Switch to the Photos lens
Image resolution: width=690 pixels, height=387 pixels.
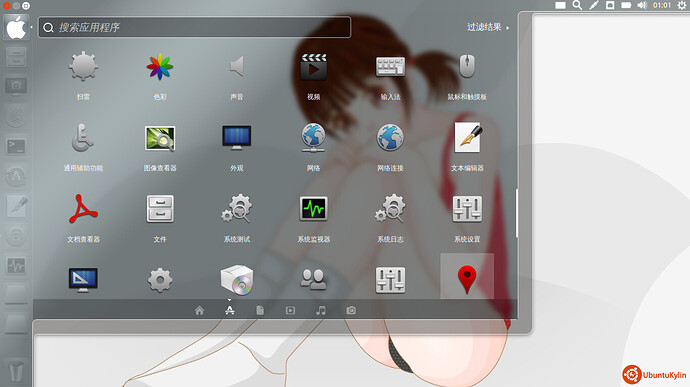pyautogui.click(x=351, y=310)
